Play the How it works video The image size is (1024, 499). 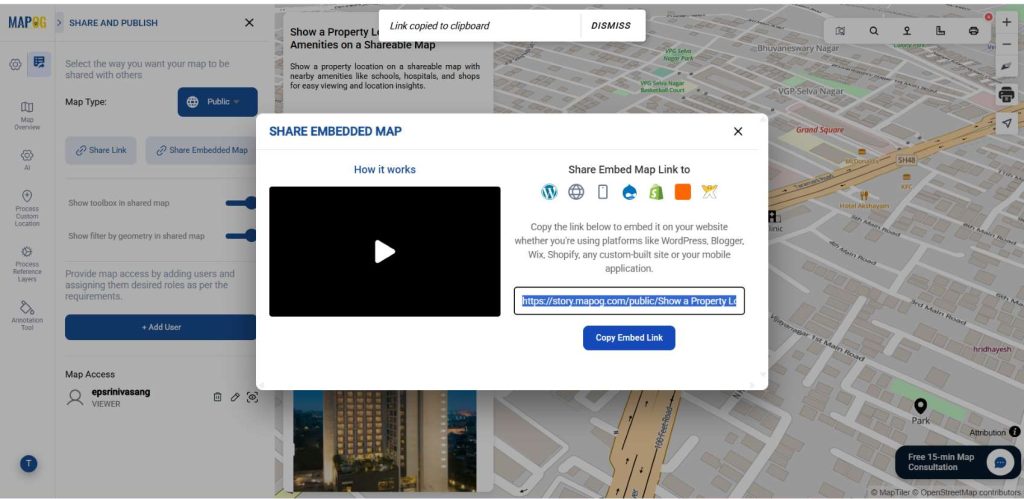(385, 251)
